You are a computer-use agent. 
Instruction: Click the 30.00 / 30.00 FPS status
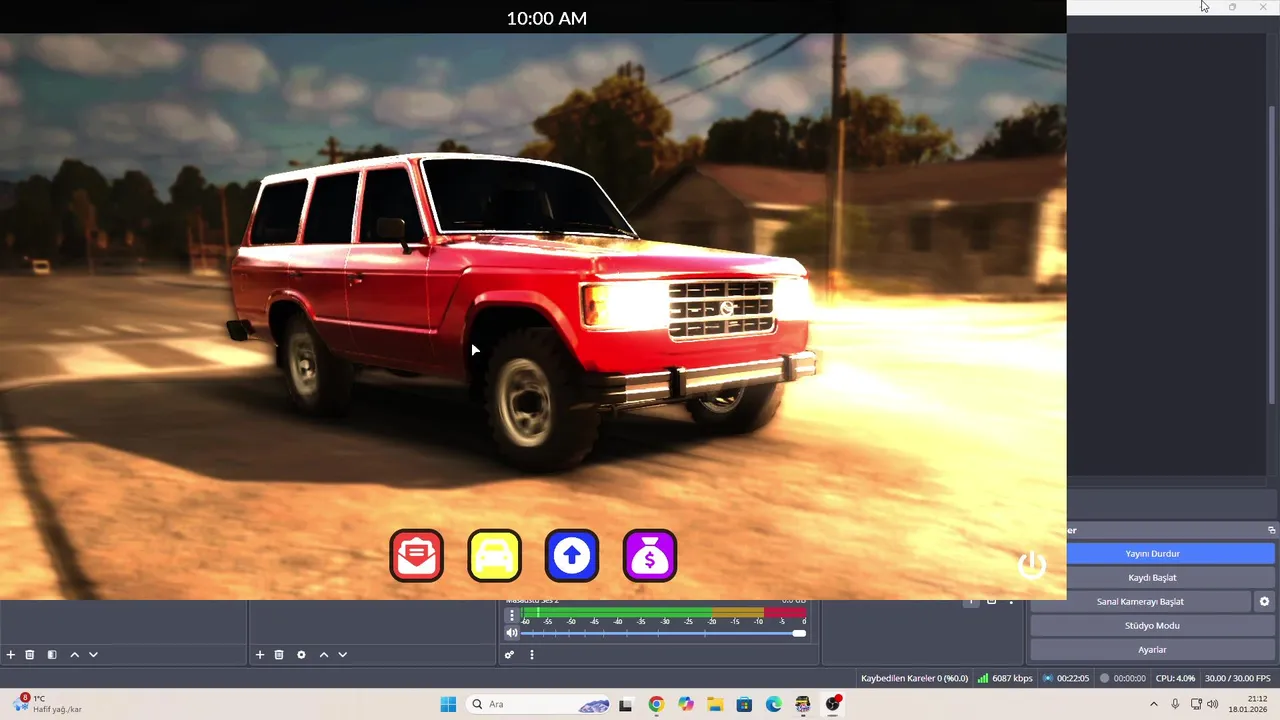(1237, 678)
